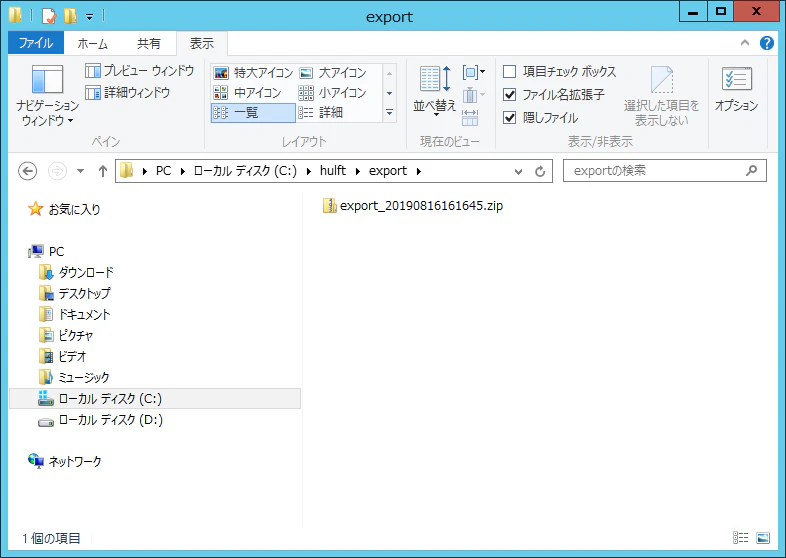
Task: Select Small icons (小アイコン) layout
Action: (333, 93)
